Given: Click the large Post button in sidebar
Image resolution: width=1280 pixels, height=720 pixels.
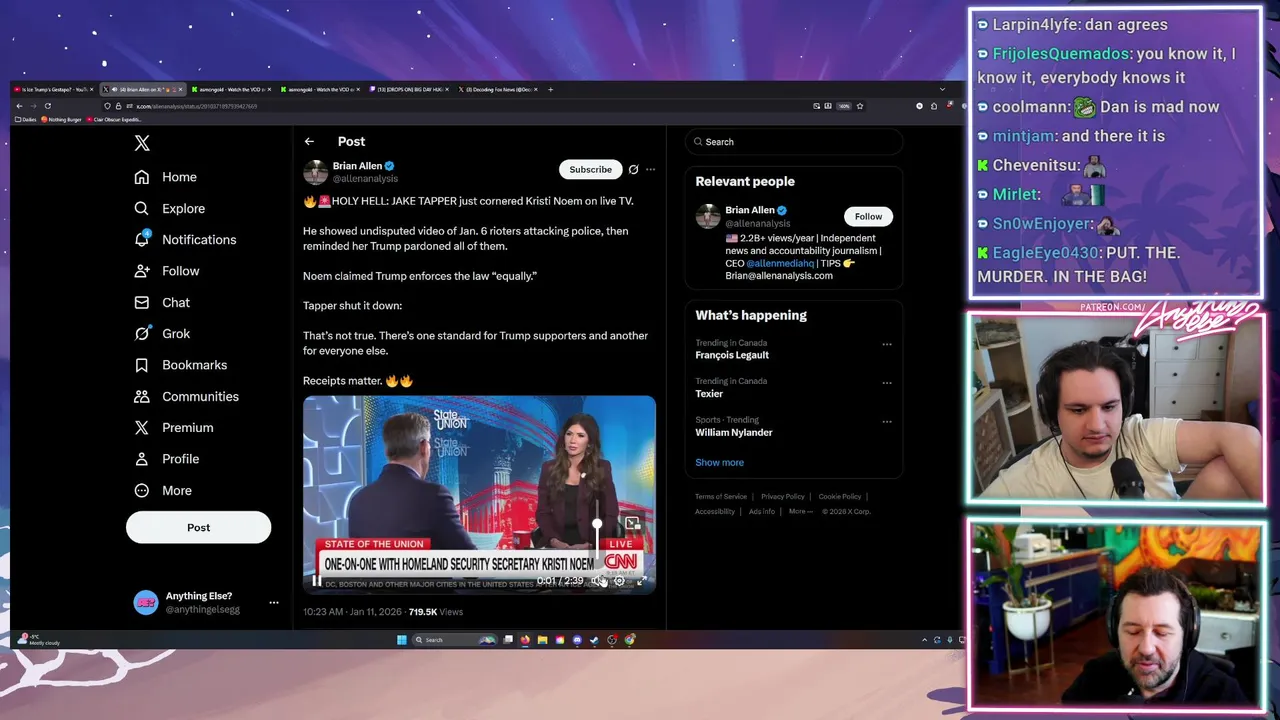Looking at the screenshot, I should 198,527.
